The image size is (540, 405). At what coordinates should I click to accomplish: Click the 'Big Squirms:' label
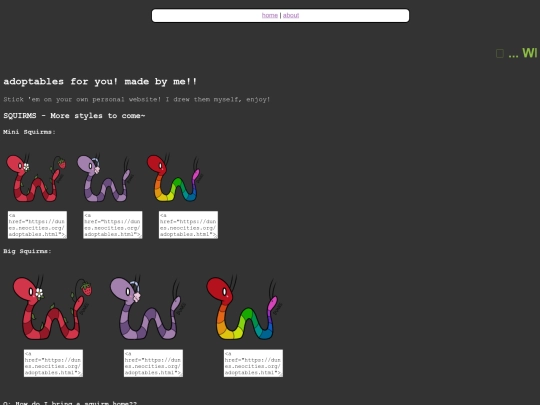[27, 251]
